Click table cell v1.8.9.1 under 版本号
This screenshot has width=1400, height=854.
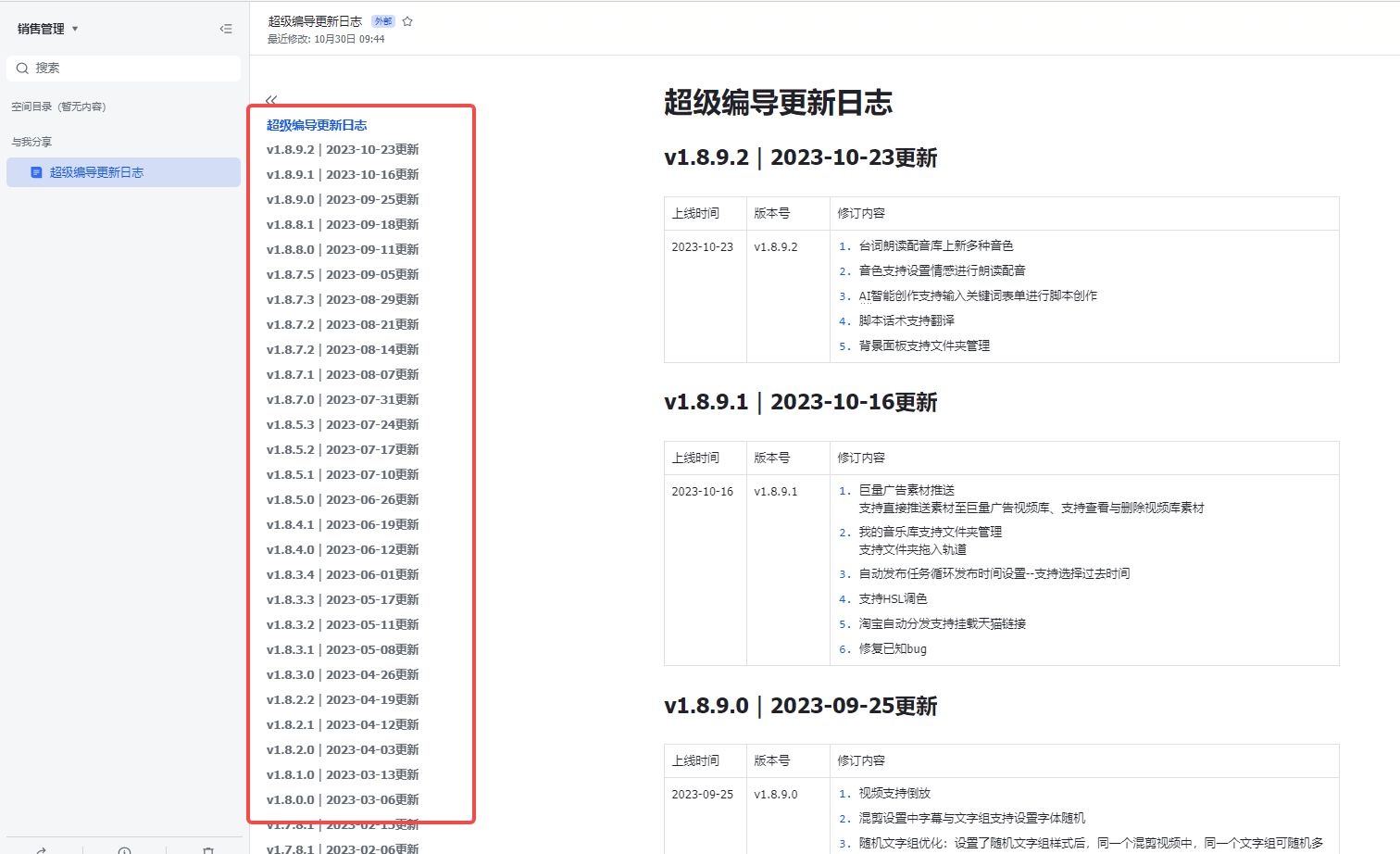(x=776, y=492)
